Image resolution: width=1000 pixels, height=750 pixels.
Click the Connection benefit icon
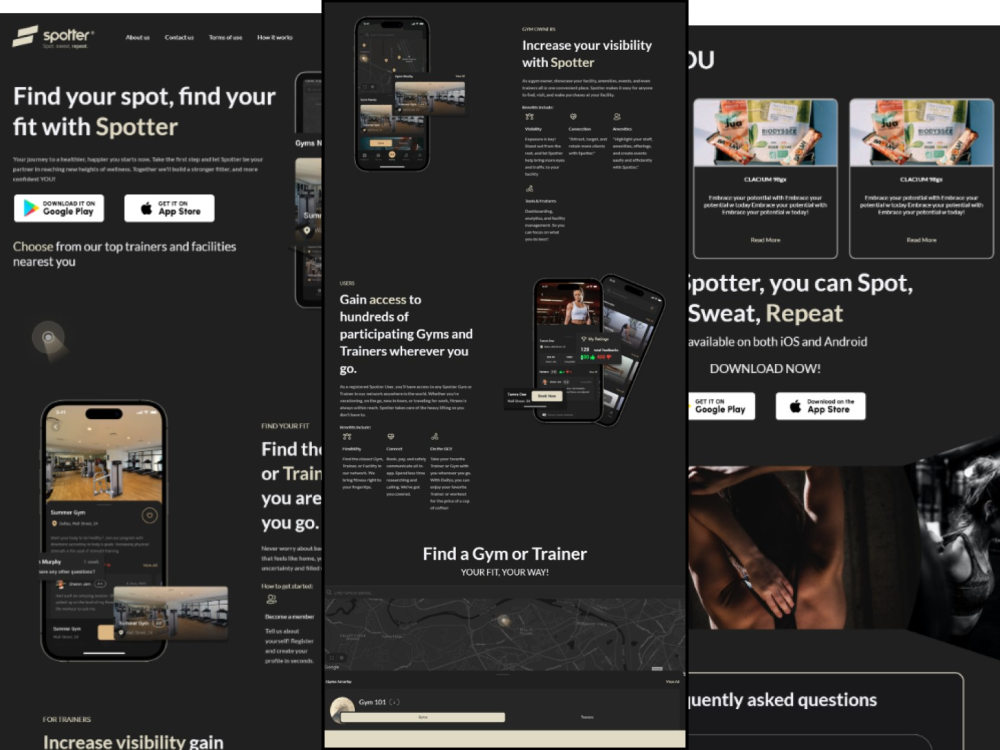tap(573, 117)
